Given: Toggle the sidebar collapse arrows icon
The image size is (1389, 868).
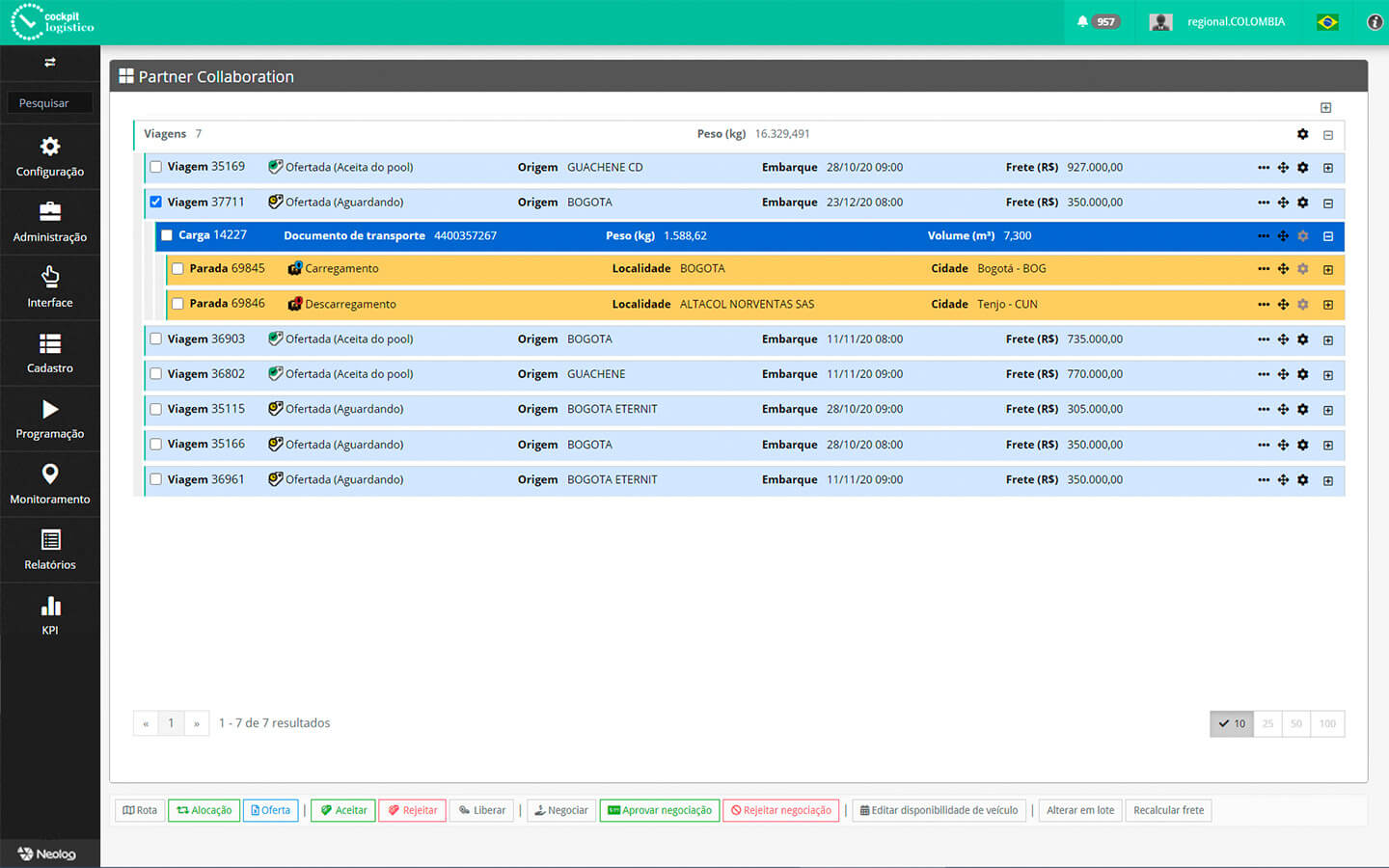Looking at the screenshot, I should coord(50,63).
